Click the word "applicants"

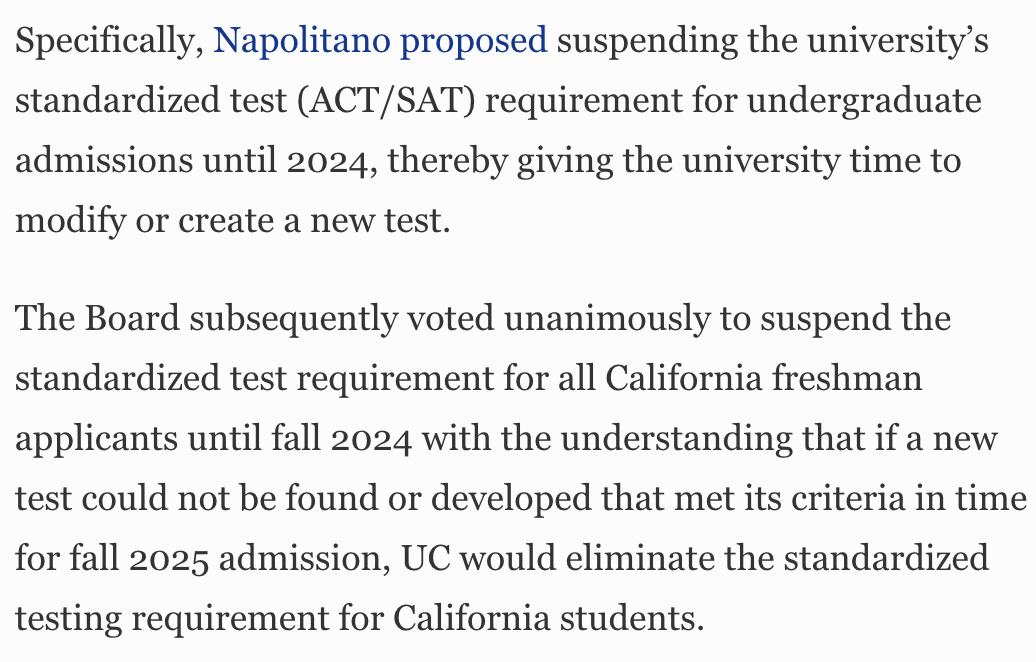tap(96, 440)
